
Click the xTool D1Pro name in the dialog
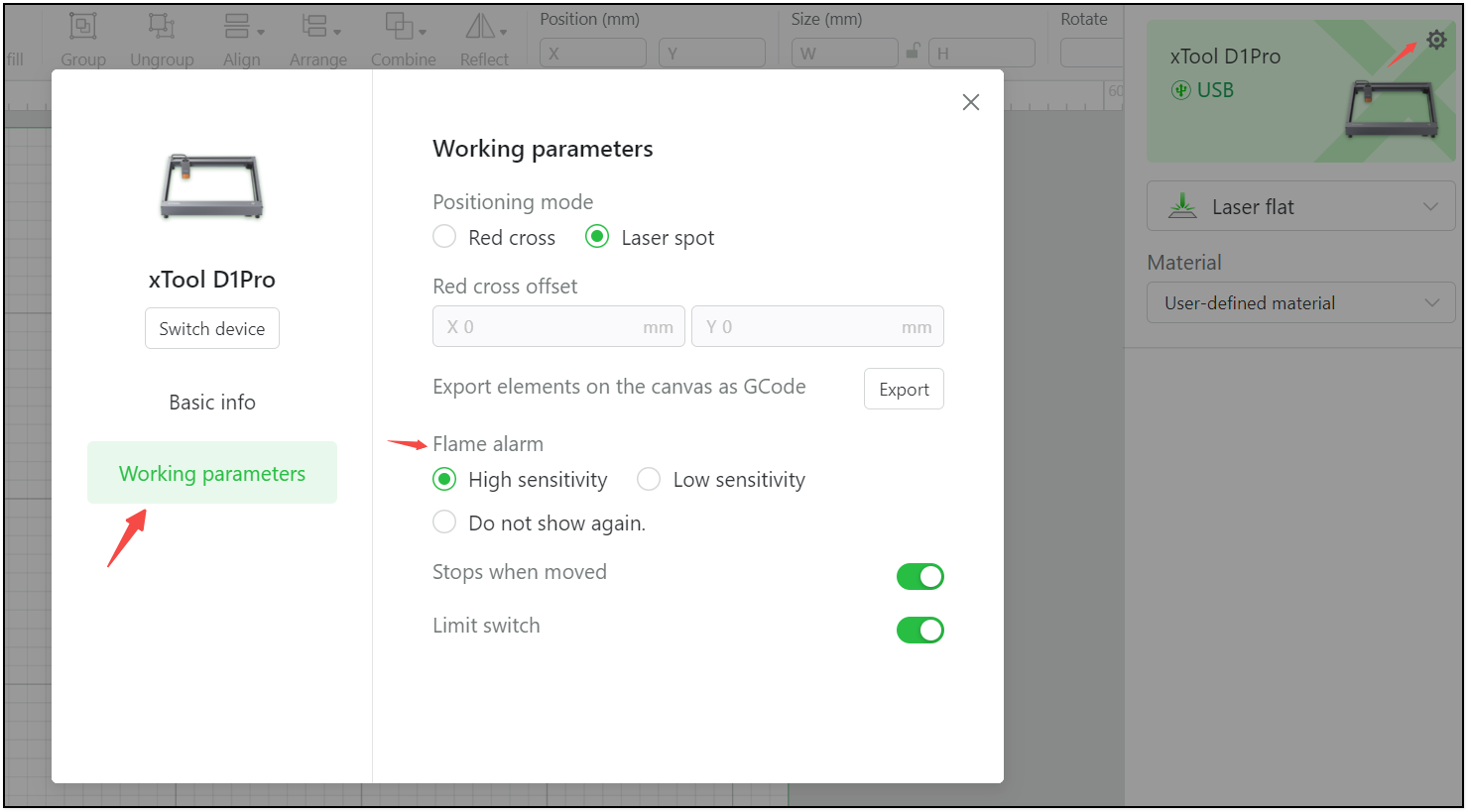click(x=212, y=280)
